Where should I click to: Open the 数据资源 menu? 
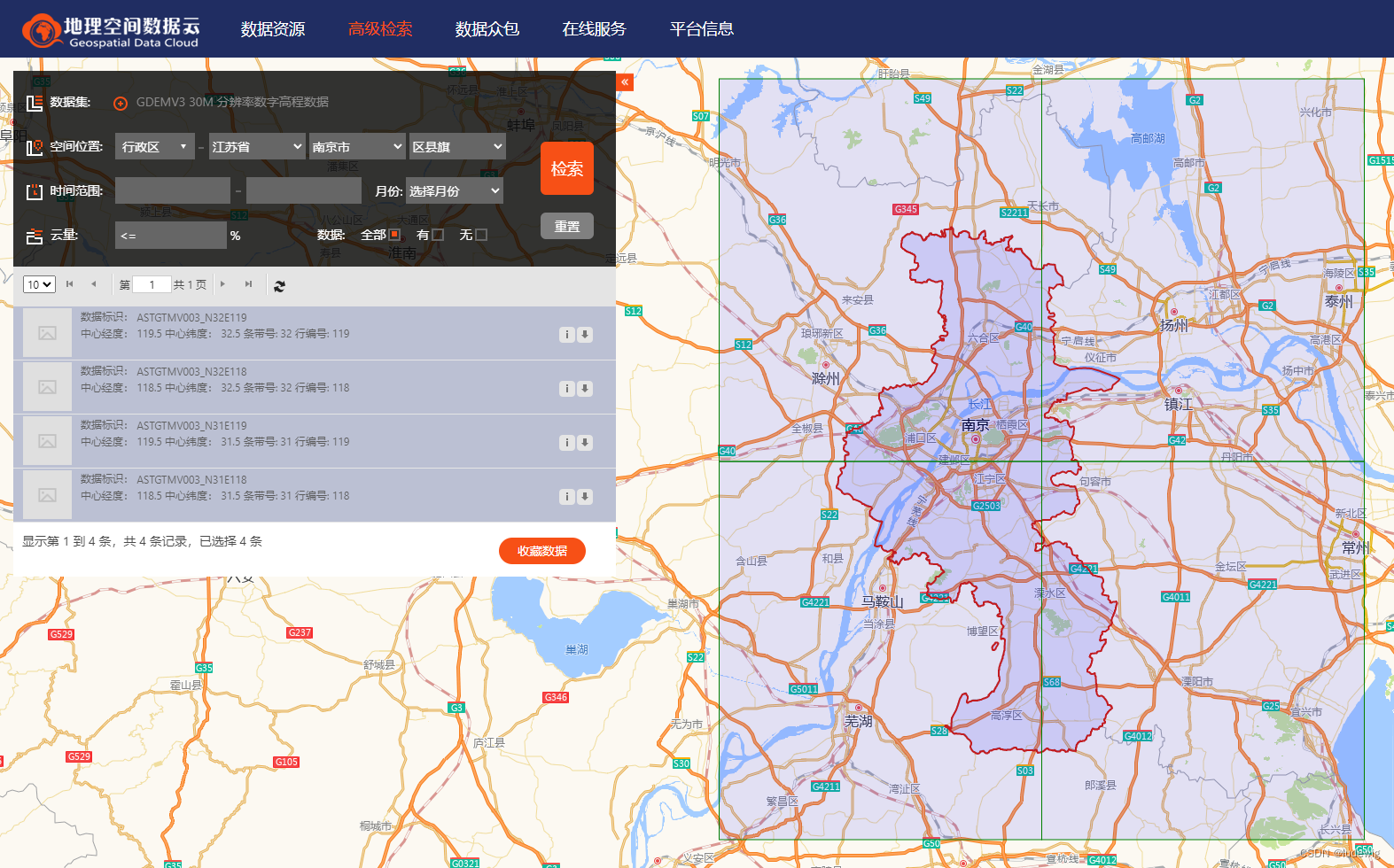(x=273, y=29)
